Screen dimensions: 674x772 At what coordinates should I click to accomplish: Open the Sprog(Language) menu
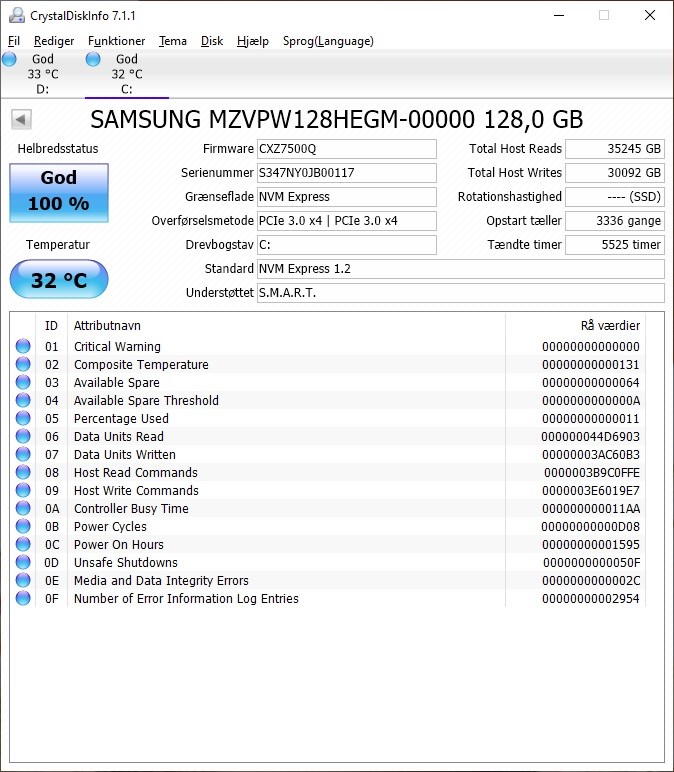coord(328,41)
